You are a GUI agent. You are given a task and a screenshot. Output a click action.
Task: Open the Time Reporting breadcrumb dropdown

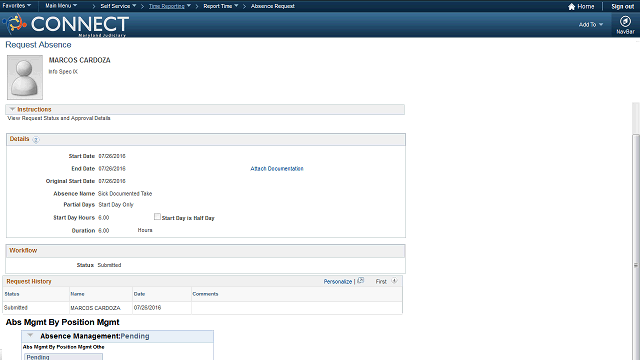tap(169, 6)
